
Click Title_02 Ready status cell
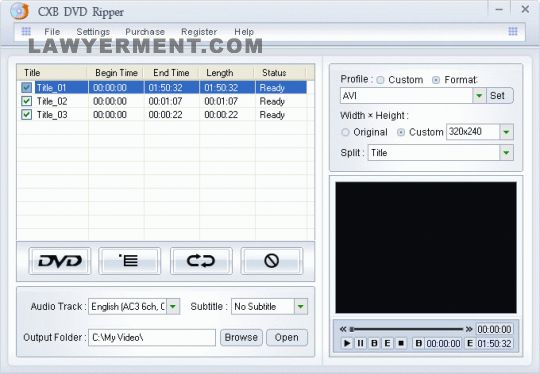(272, 101)
